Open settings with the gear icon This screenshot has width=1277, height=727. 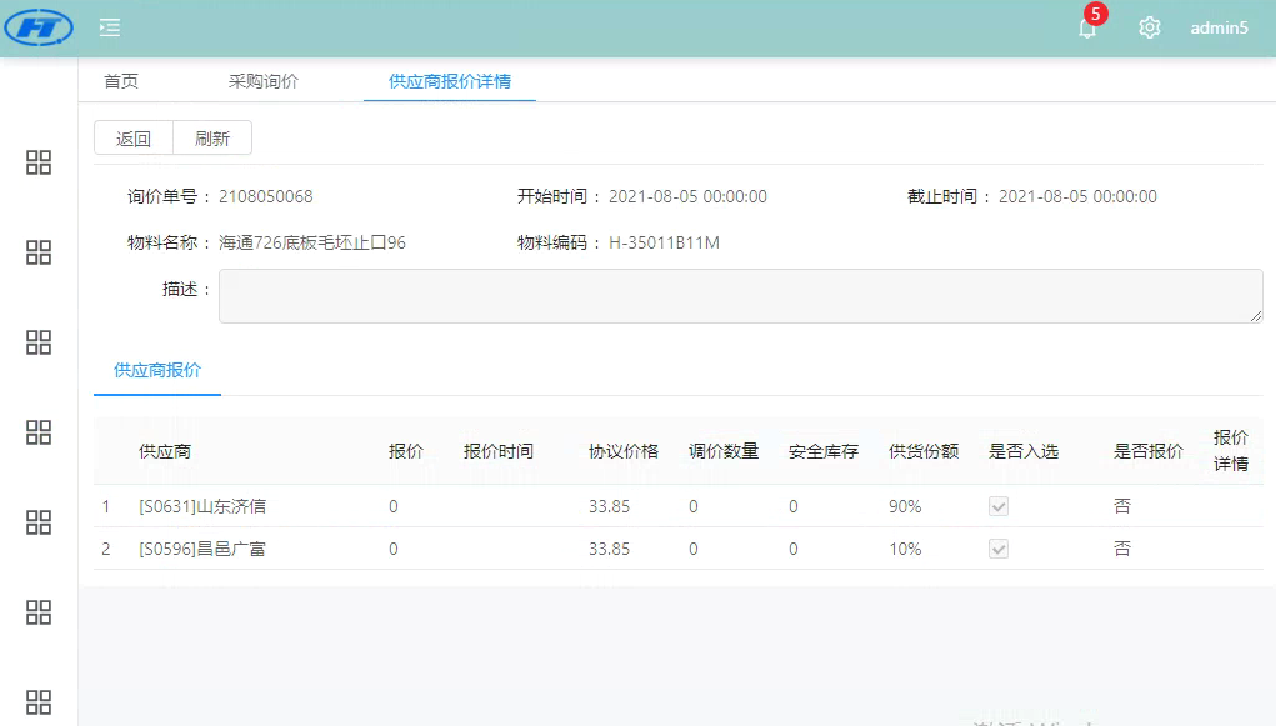tap(1150, 28)
